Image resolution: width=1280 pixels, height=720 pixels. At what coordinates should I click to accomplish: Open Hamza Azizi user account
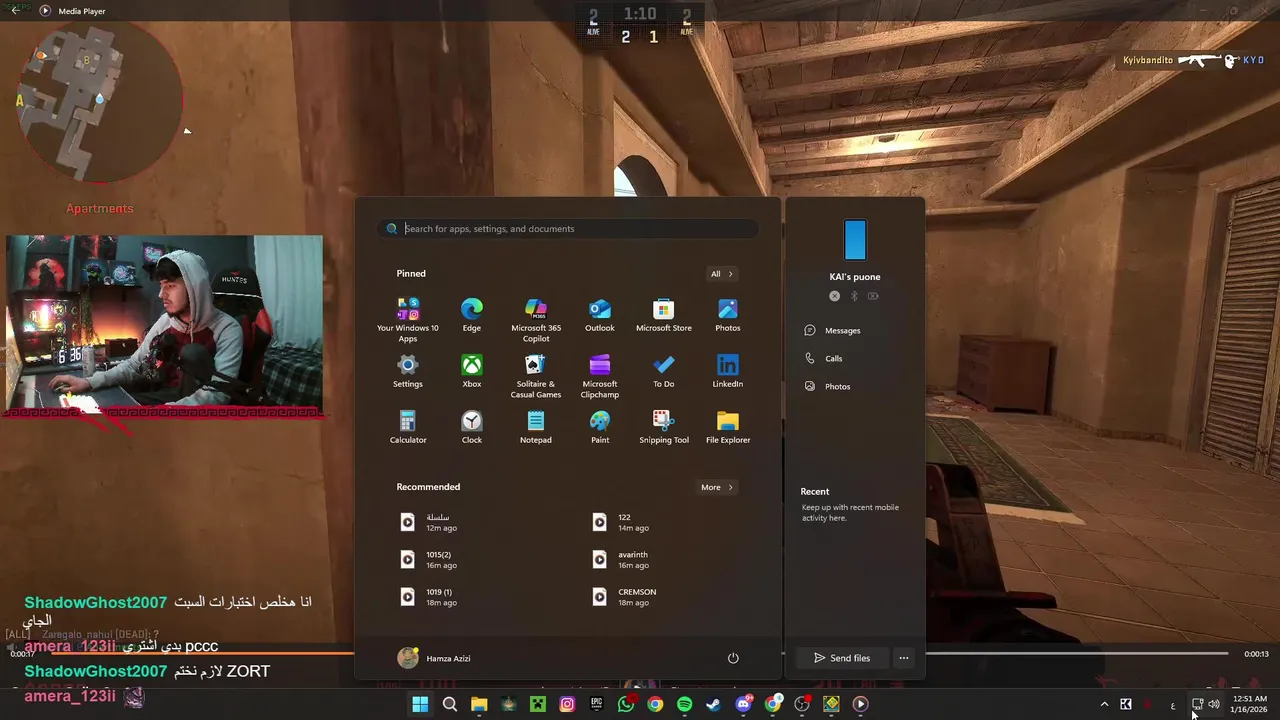(x=434, y=658)
